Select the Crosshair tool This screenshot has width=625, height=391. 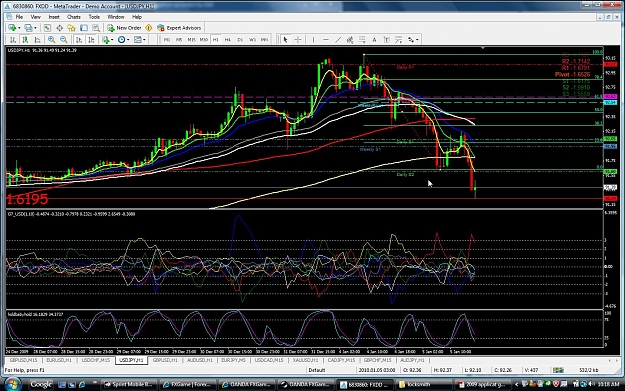tap(298, 39)
